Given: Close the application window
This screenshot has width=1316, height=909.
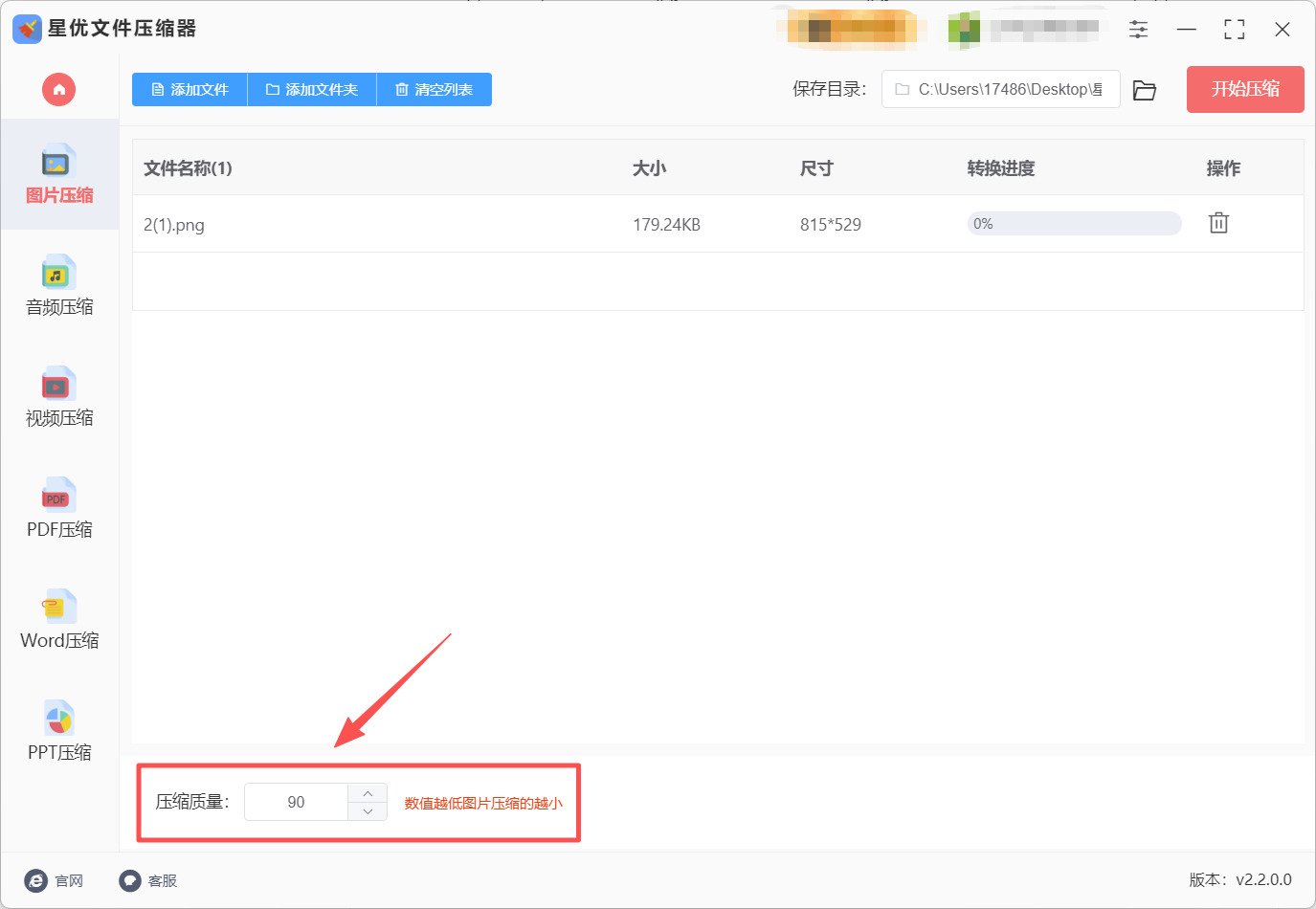Looking at the screenshot, I should pos(1283,30).
